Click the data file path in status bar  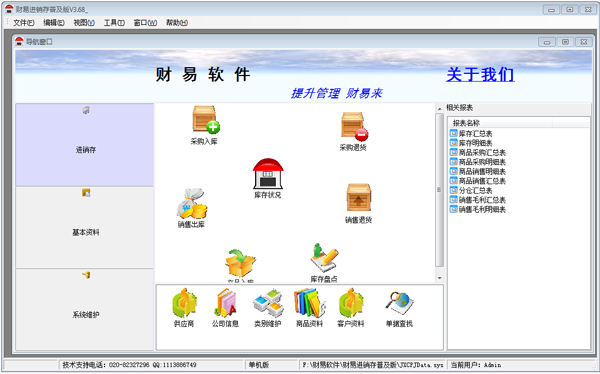(x=373, y=365)
